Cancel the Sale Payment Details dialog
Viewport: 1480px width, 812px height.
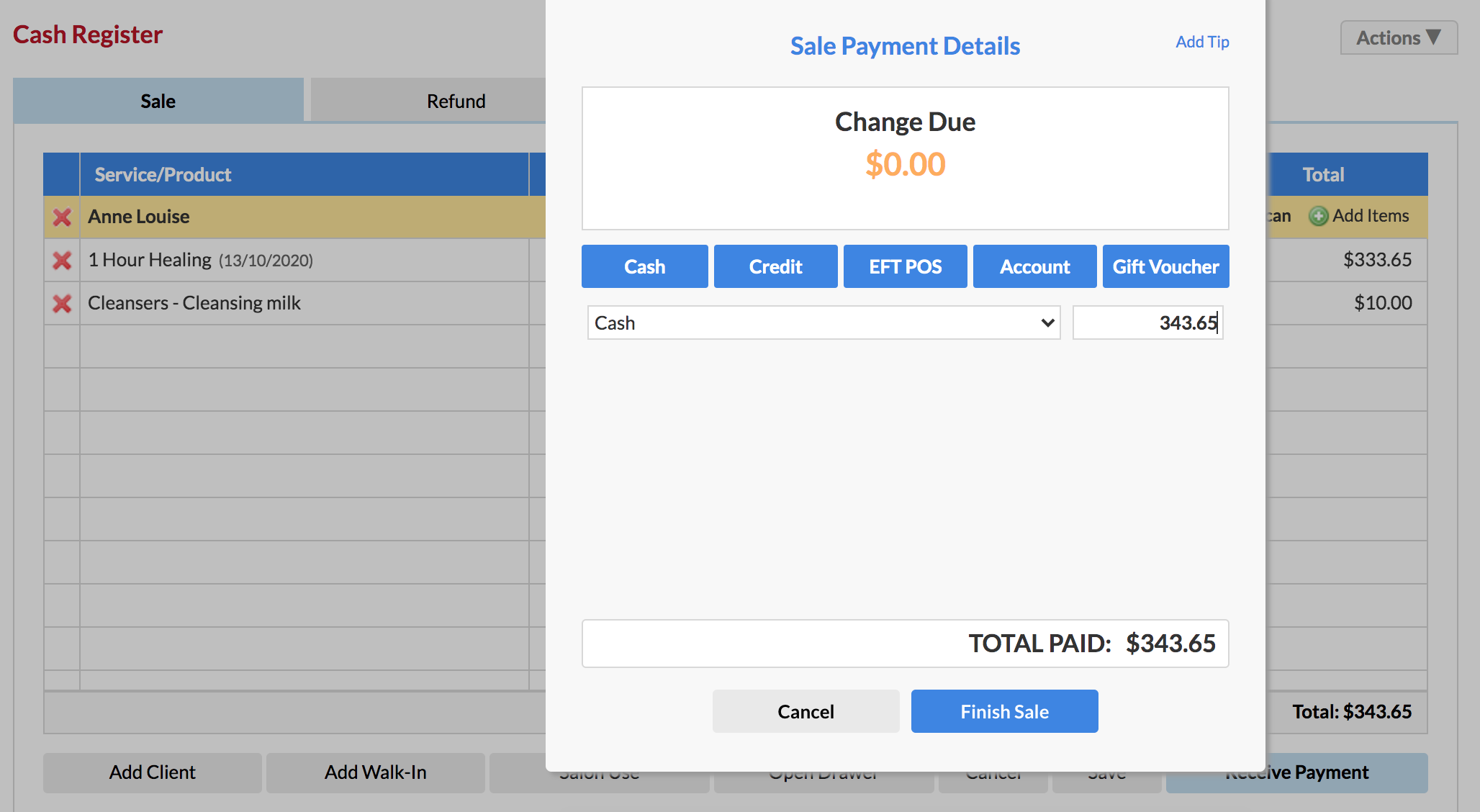coord(806,711)
